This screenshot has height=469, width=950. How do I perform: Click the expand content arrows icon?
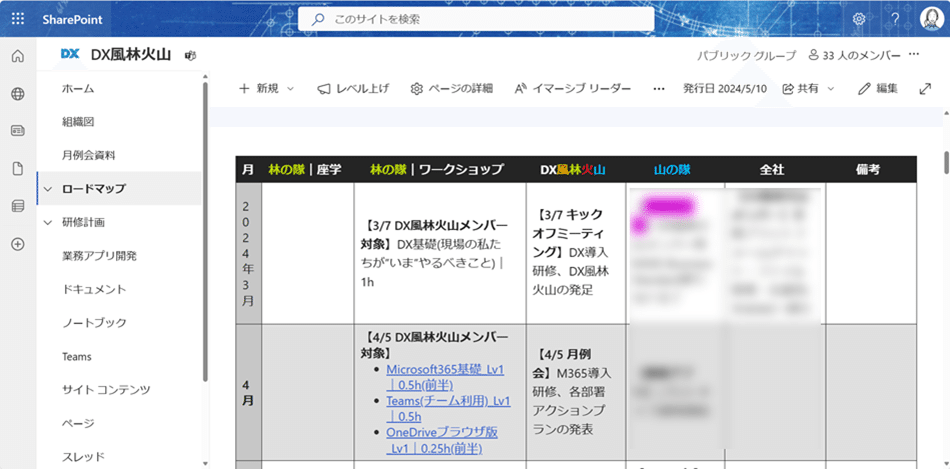pos(925,88)
